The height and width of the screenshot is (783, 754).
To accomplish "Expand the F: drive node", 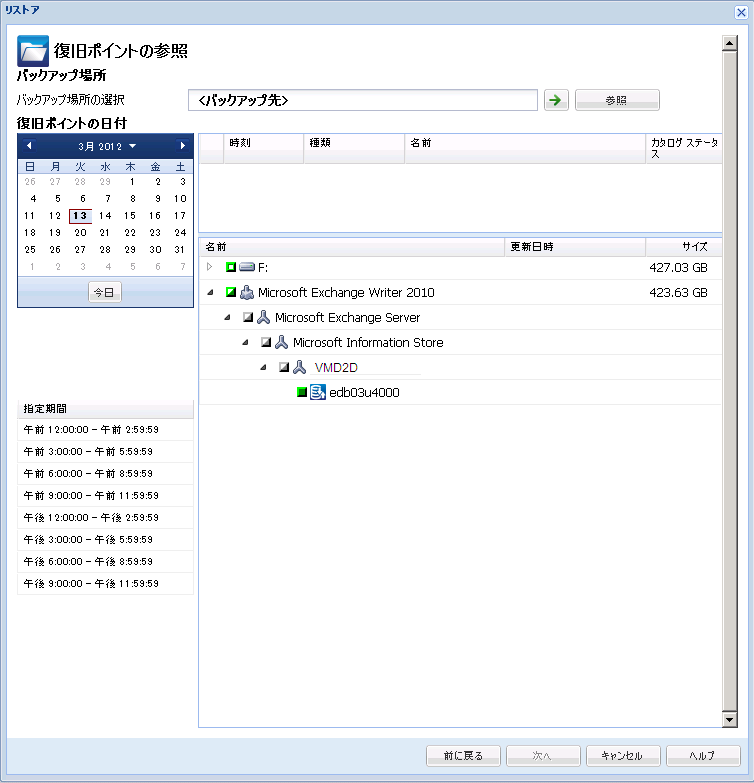I will (x=210, y=267).
